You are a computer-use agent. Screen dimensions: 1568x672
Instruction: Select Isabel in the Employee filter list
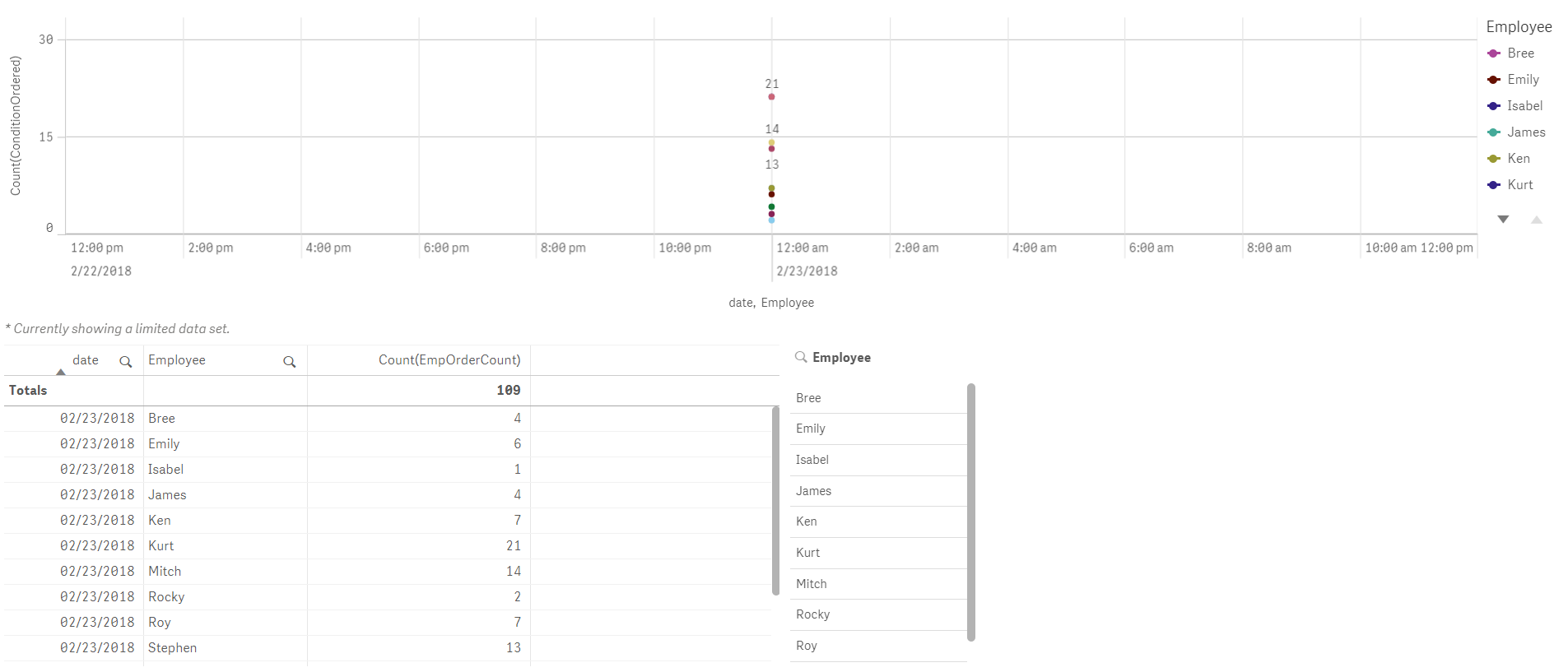878,460
